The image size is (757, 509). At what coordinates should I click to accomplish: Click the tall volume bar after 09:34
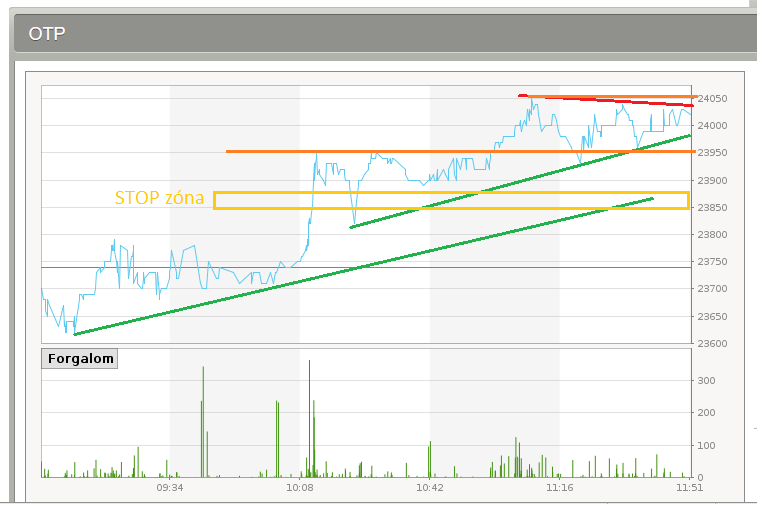point(203,422)
